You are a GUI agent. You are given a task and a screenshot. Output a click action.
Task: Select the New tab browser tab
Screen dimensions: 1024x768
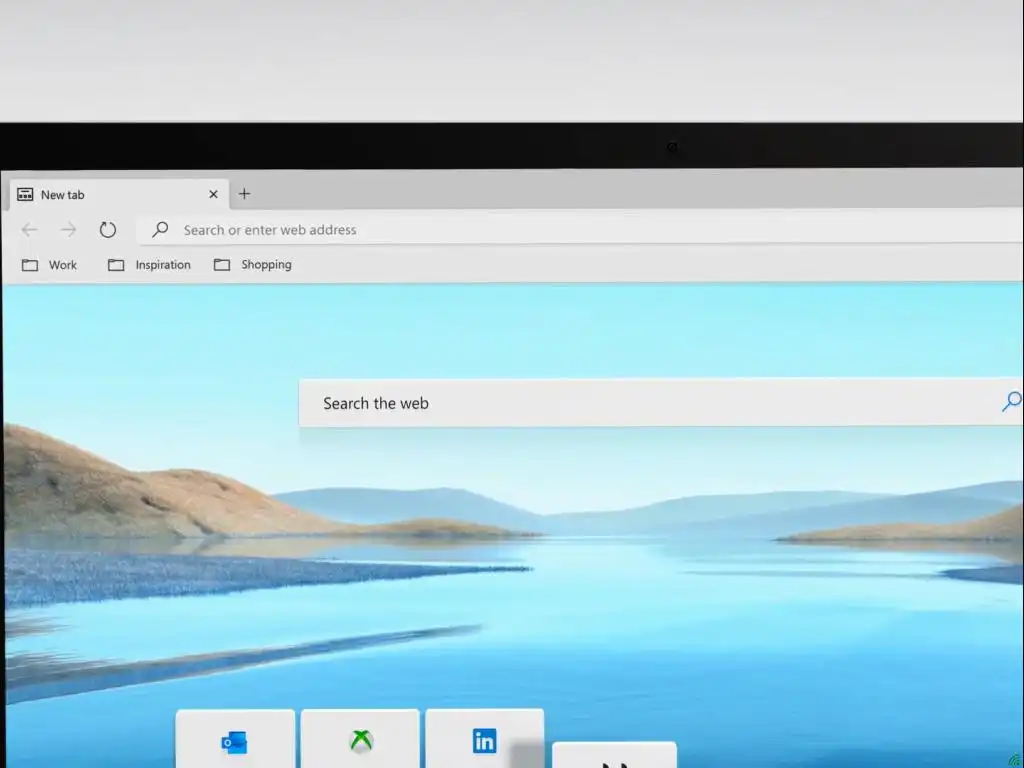pyautogui.click(x=119, y=195)
